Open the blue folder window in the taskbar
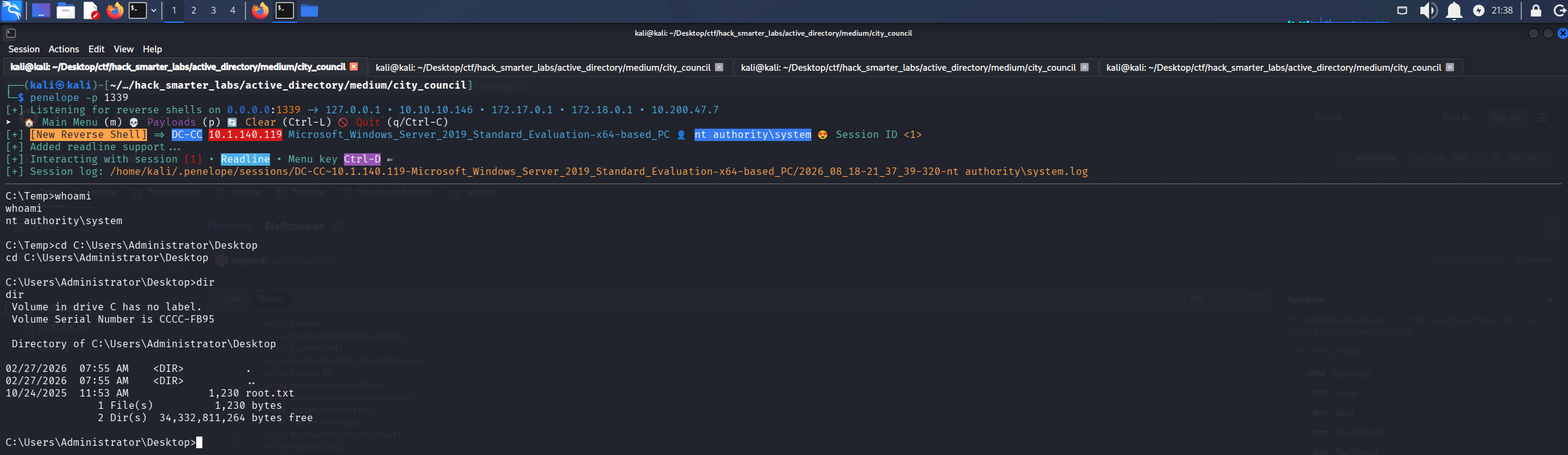Viewport: 1568px width, 455px height. tap(309, 10)
